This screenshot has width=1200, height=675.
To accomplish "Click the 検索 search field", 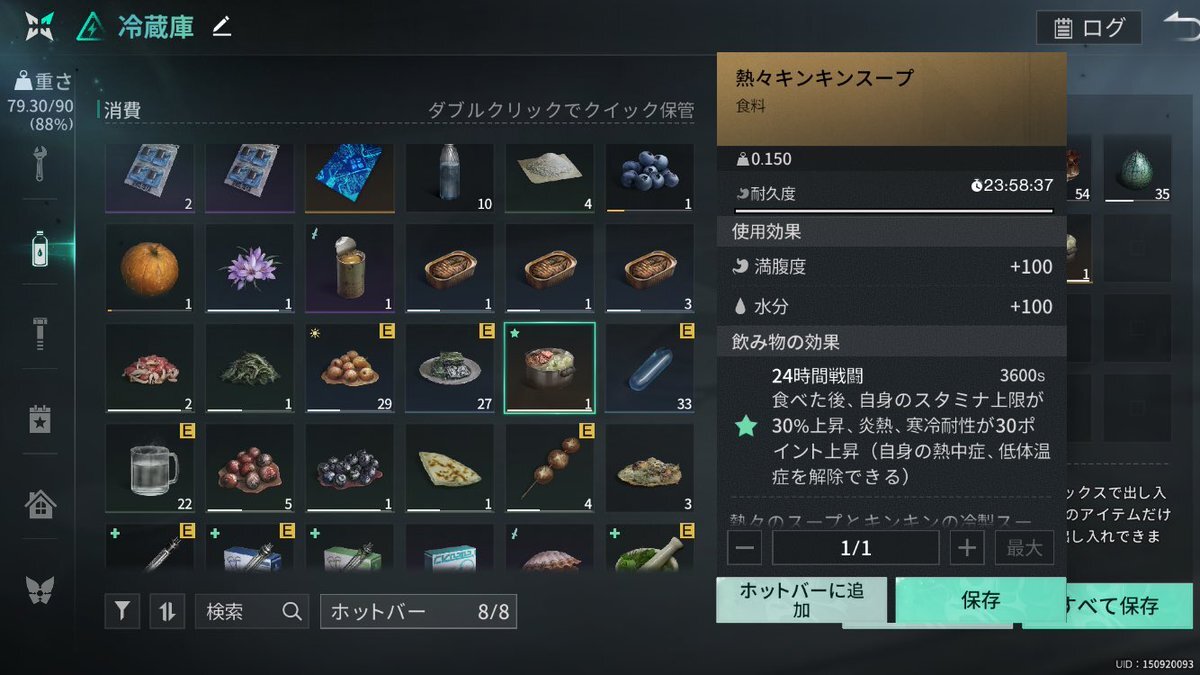I will click(251, 611).
